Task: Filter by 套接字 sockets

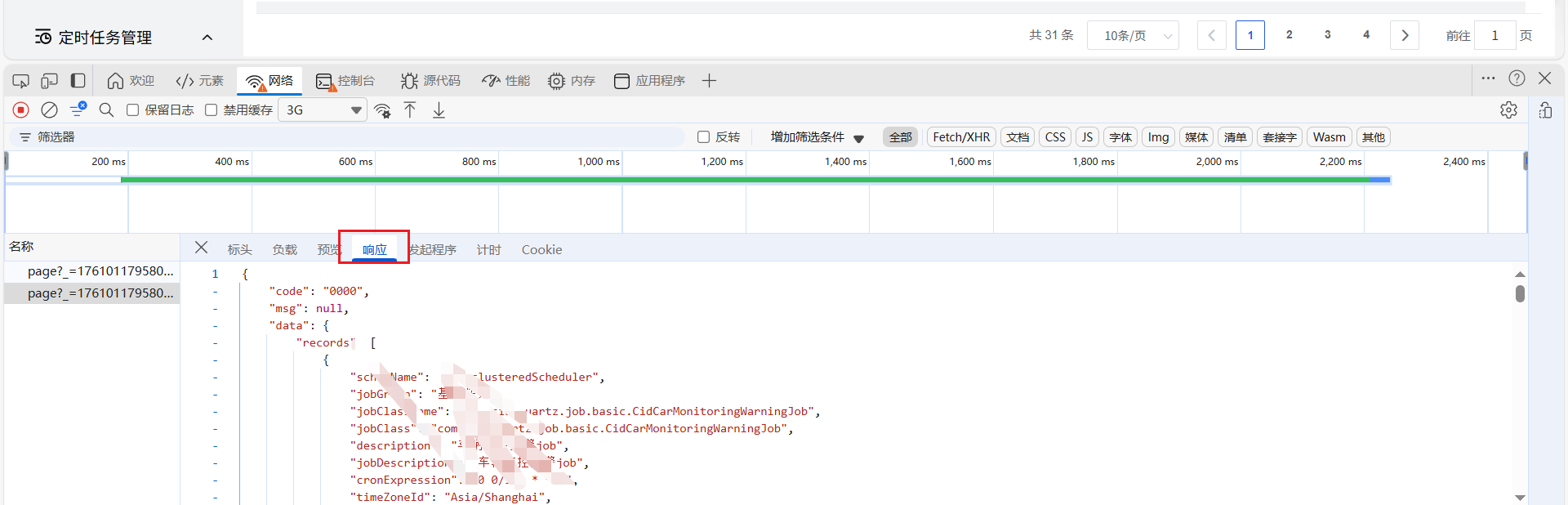Action: pyautogui.click(x=1280, y=137)
